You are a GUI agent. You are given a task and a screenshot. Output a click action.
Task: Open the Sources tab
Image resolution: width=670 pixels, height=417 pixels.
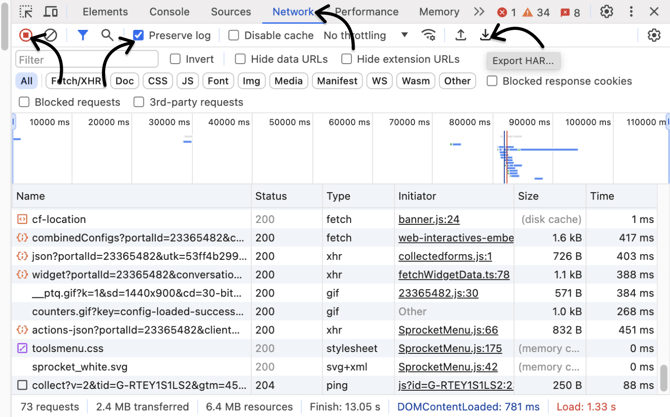(x=230, y=12)
